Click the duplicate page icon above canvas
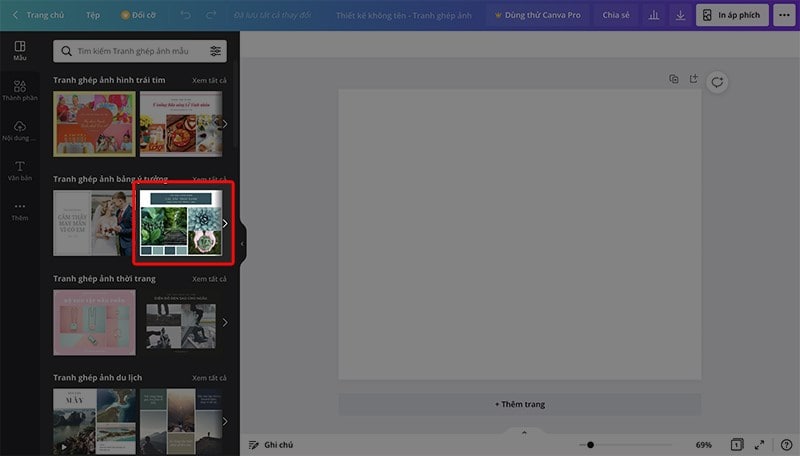 pyautogui.click(x=674, y=79)
